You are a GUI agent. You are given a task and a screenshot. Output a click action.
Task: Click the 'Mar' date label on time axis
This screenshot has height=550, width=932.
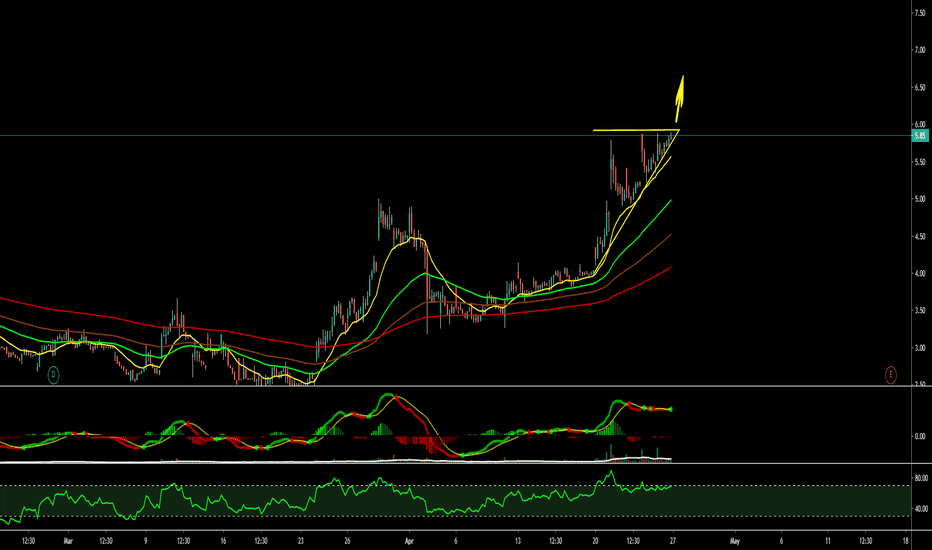tap(68, 541)
